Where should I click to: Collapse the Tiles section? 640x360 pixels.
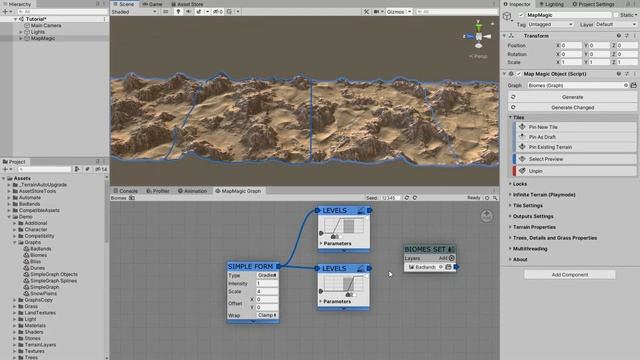click(x=511, y=118)
